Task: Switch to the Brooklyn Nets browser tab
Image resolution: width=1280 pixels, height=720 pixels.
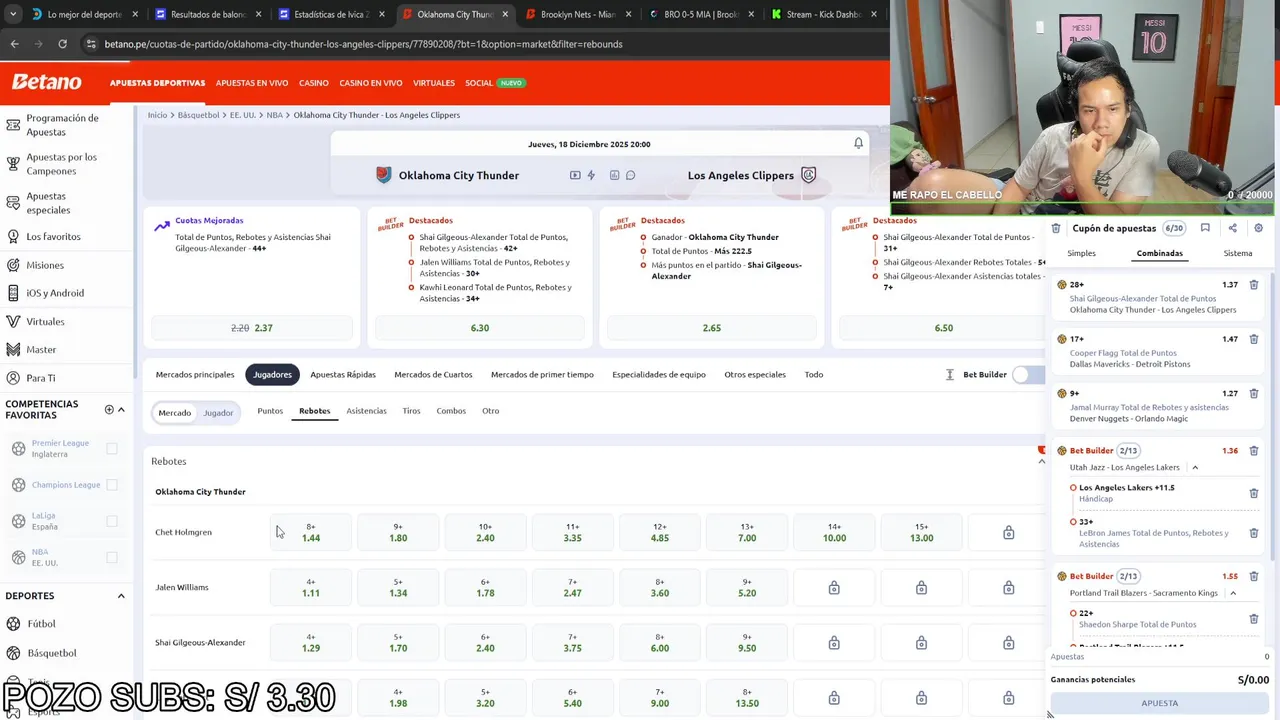Action: click(x=578, y=15)
